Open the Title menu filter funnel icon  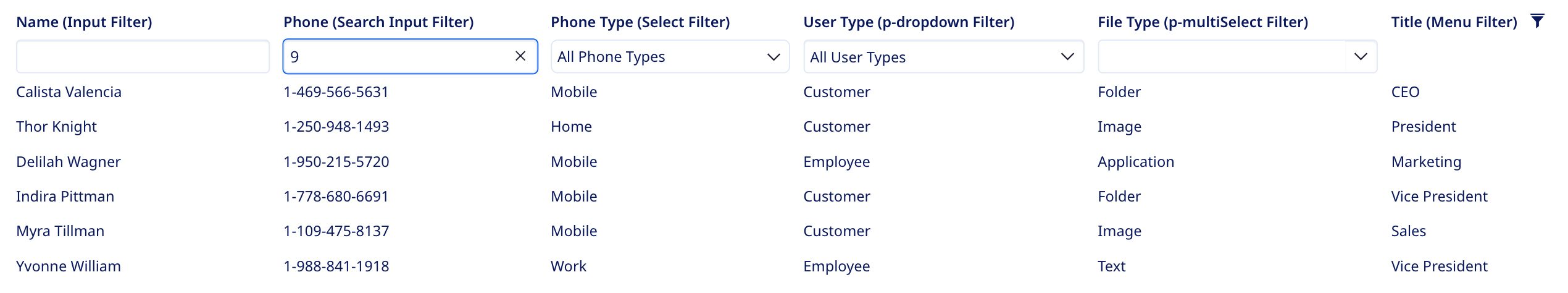click(x=1537, y=22)
